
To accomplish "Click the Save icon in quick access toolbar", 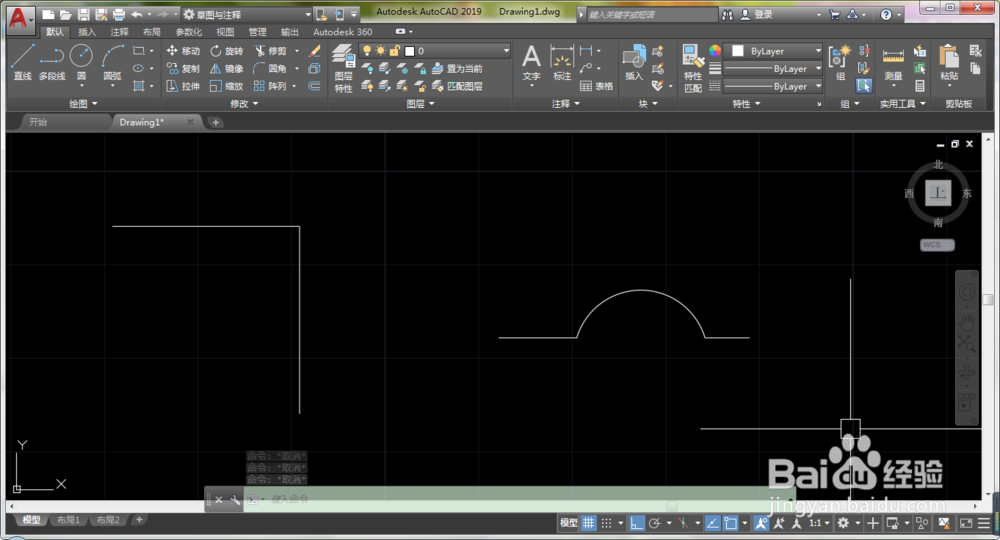I will click(x=84, y=14).
